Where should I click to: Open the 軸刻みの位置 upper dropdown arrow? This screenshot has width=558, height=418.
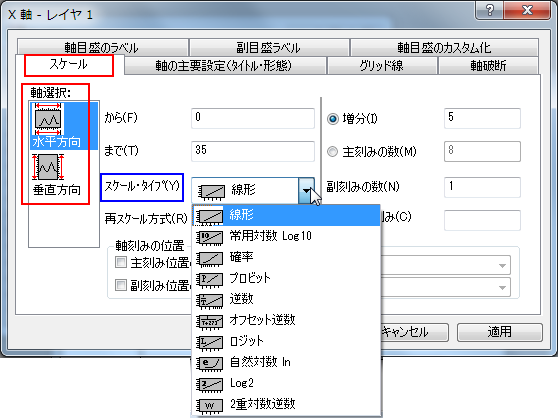coord(502,265)
